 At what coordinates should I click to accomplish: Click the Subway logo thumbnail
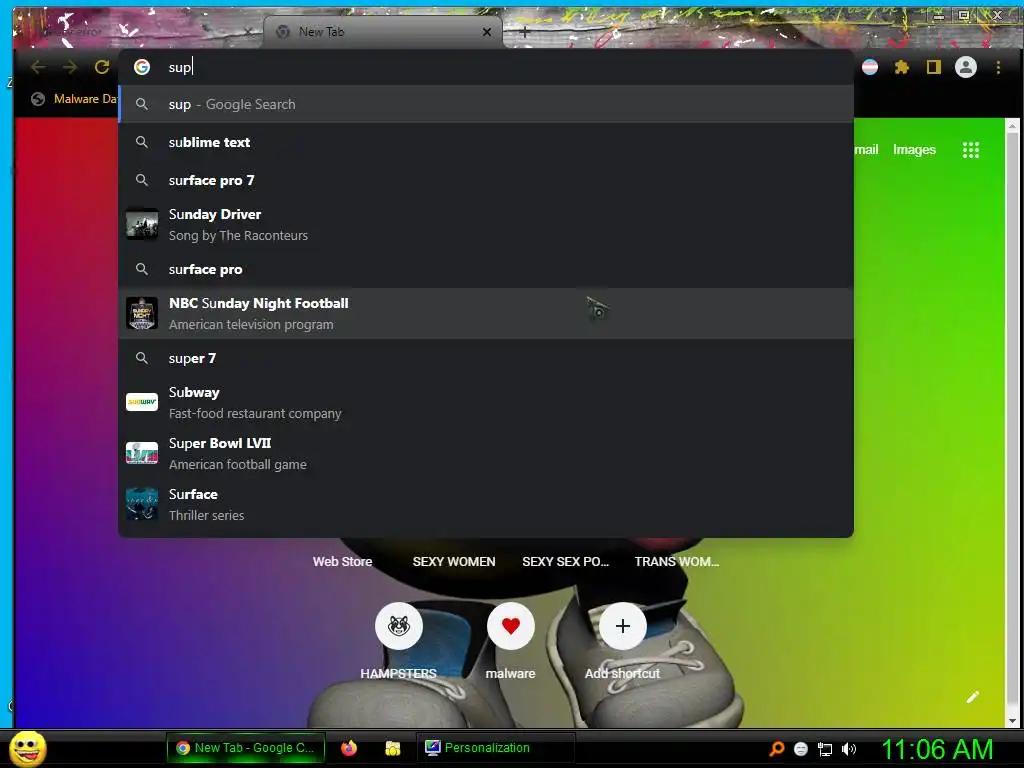(x=142, y=402)
